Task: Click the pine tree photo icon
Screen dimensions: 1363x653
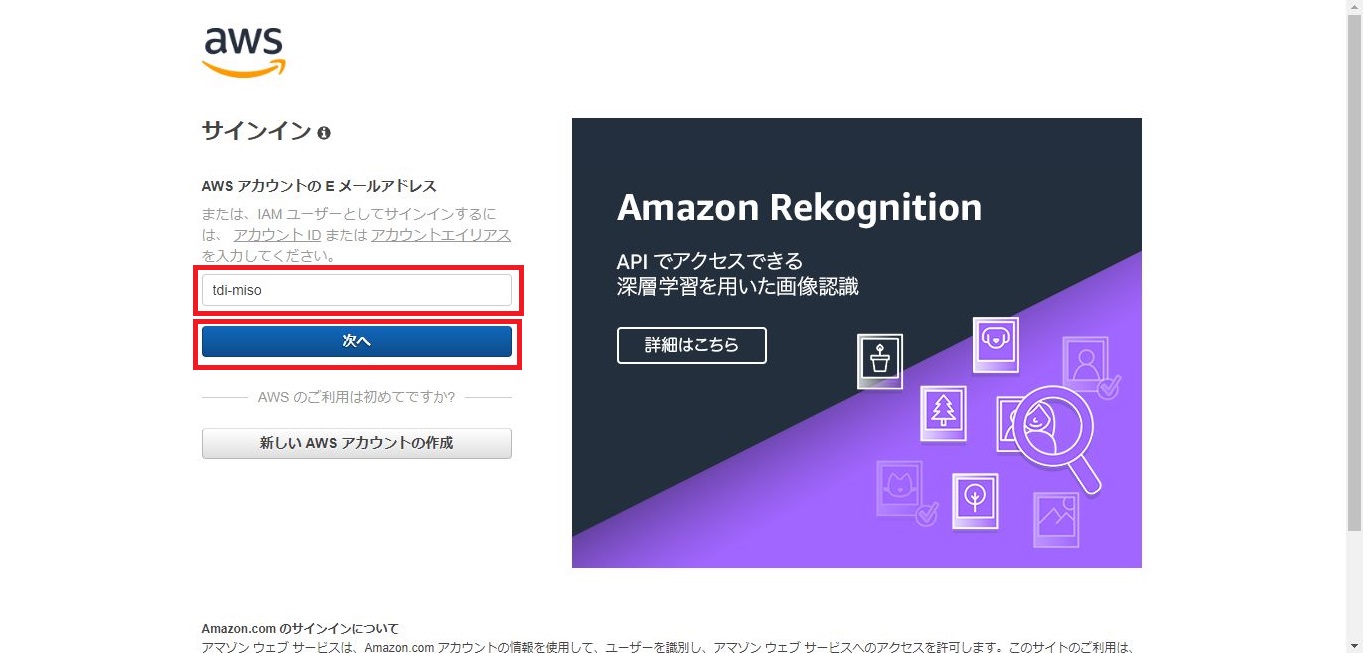Action: point(943,412)
